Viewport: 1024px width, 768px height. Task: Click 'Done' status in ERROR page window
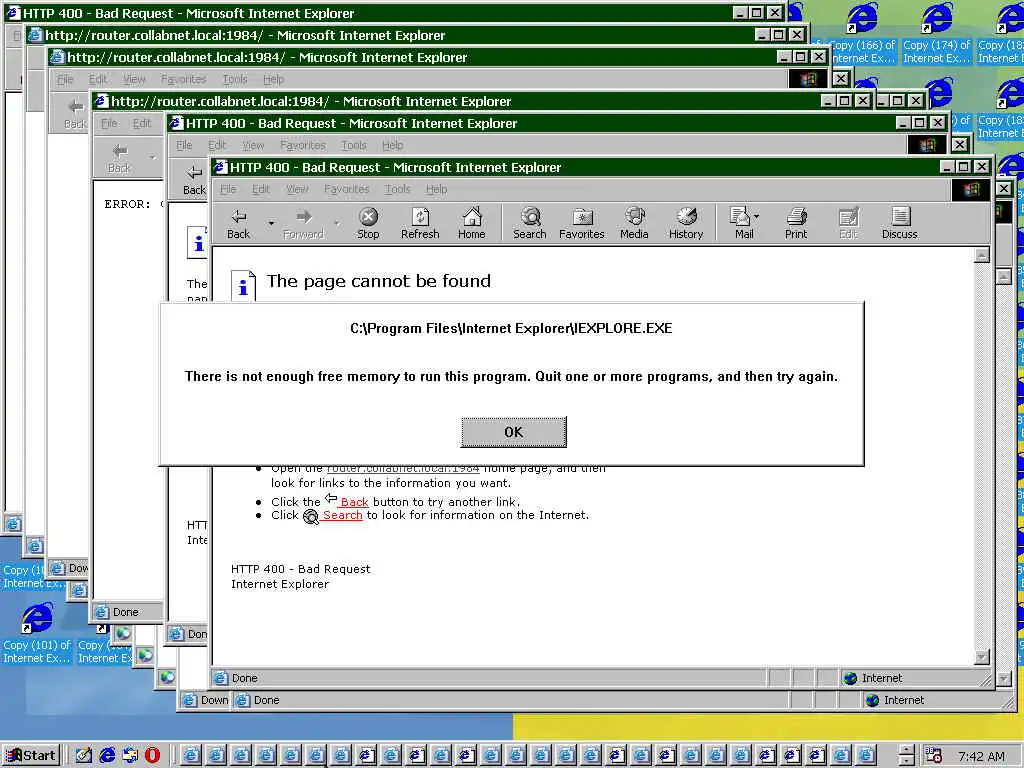125,613
